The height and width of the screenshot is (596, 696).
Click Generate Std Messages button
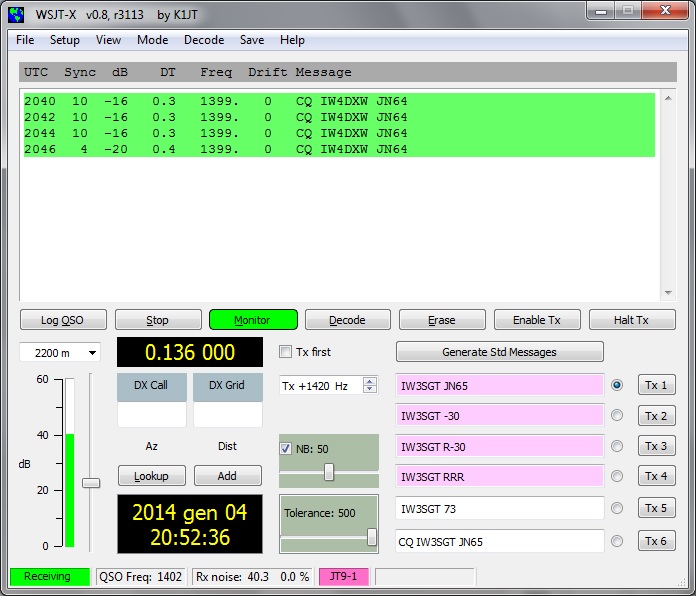pos(500,352)
